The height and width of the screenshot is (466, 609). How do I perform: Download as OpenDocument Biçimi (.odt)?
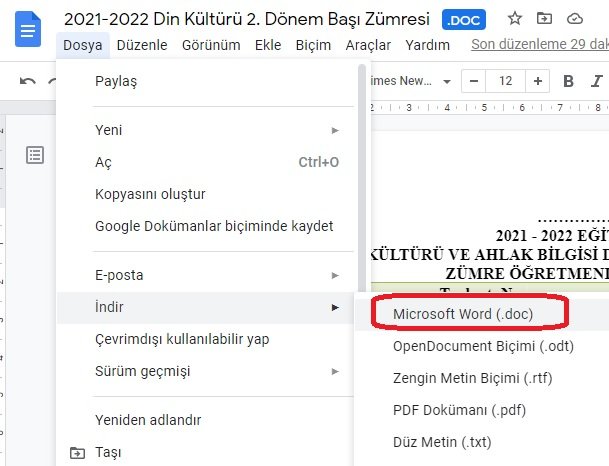click(x=482, y=346)
